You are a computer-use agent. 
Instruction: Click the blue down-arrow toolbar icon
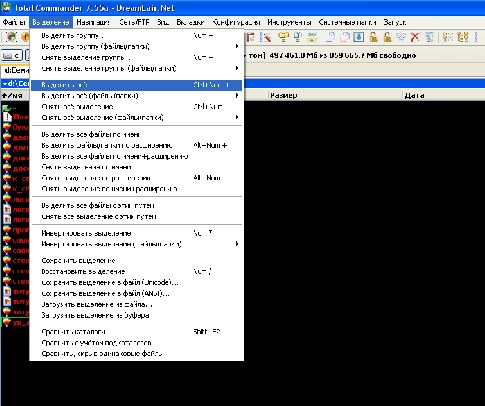(358, 37)
